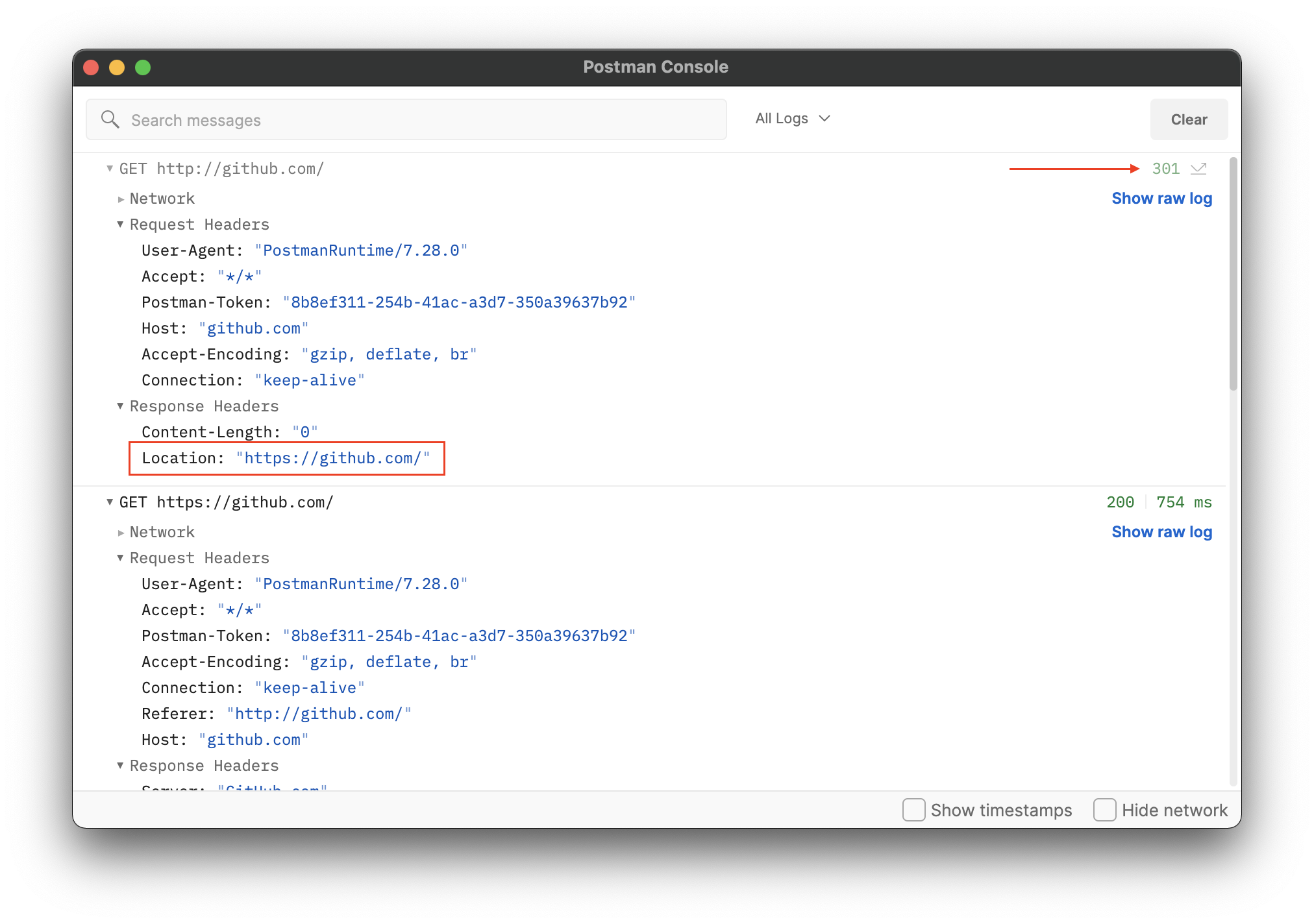The width and height of the screenshot is (1314, 924).
Task: Expand Network section under second request
Action: [x=121, y=532]
